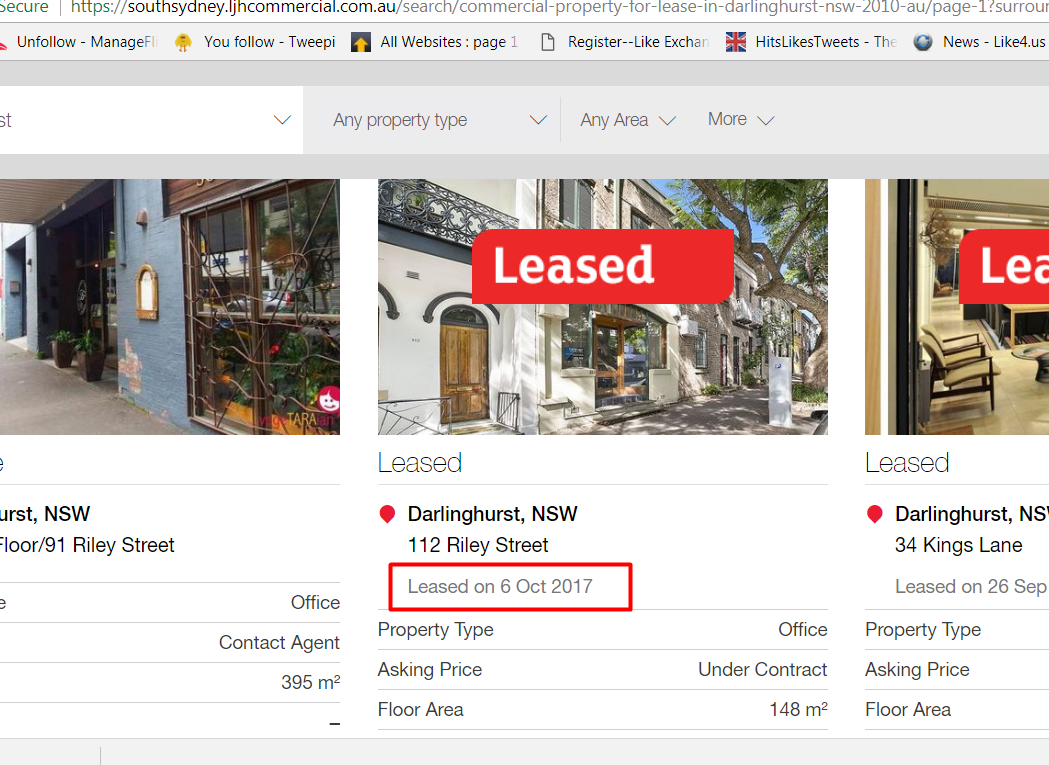Click Darlinghurst, NSW above 112 Riley Street

click(x=492, y=514)
